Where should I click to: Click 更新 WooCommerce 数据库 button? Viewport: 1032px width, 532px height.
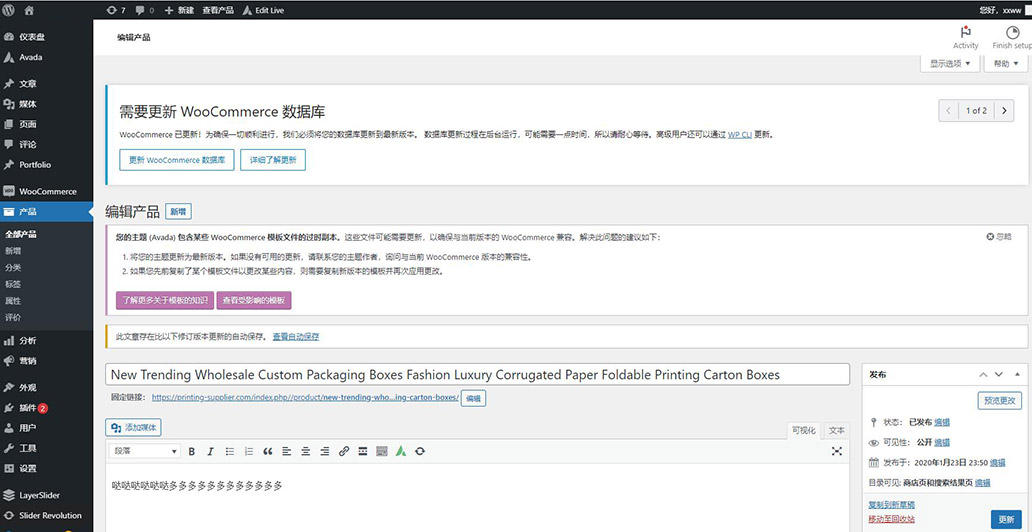pyautogui.click(x=177, y=160)
